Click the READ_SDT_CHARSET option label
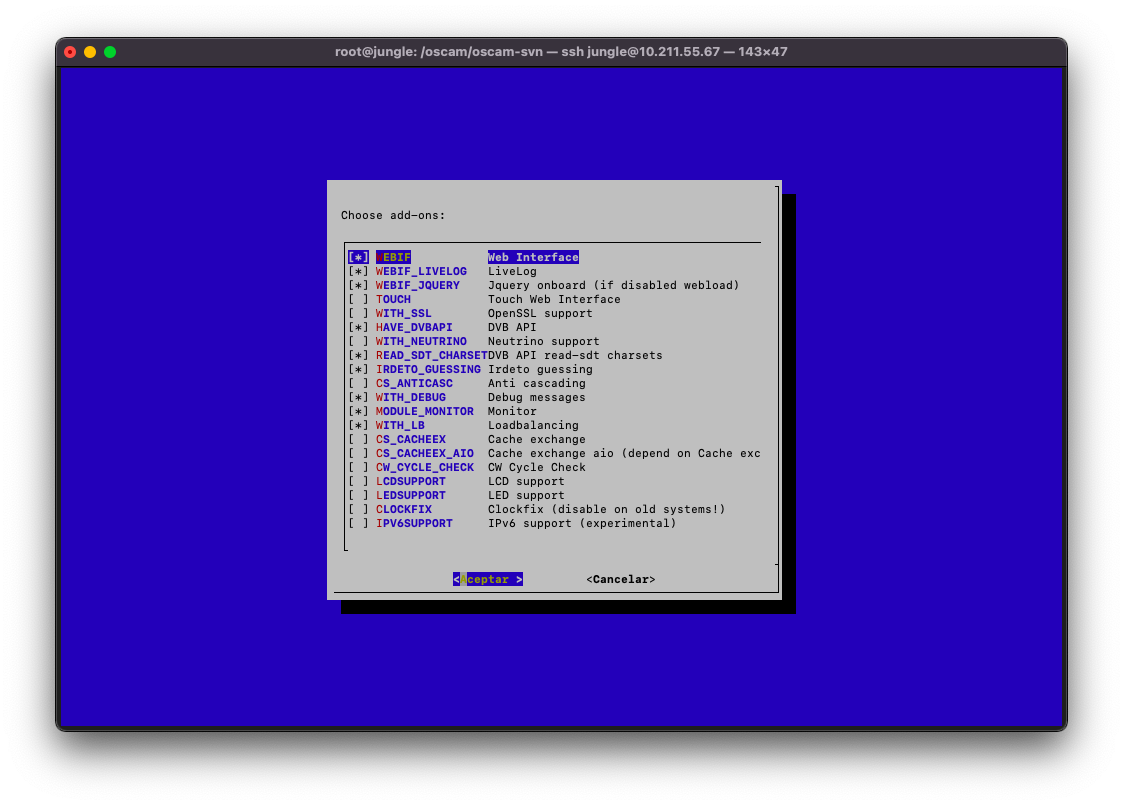This screenshot has height=805, width=1123. point(431,355)
